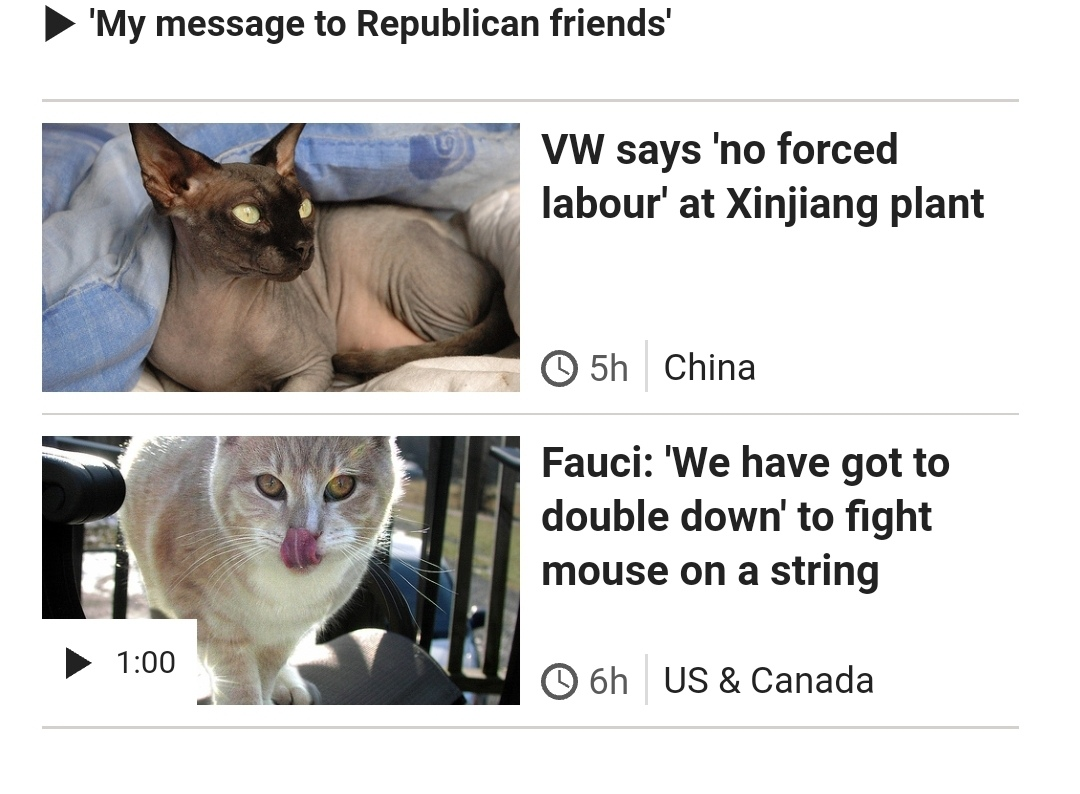Viewport: 1080px width, 794px height.
Task: Click the 1:00 video duration label
Action: pos(146,662)
